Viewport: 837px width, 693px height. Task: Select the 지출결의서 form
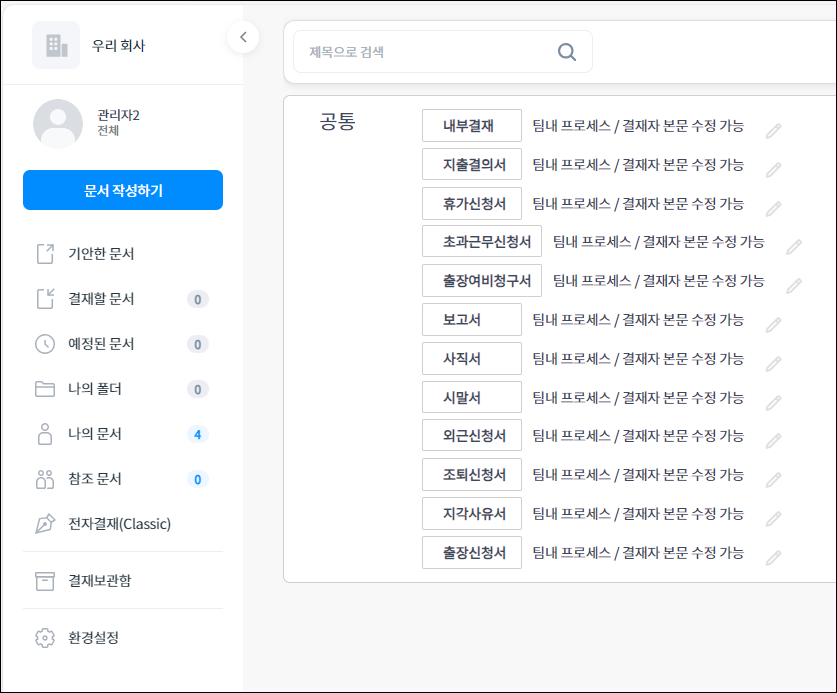click(x=472, y=164)
